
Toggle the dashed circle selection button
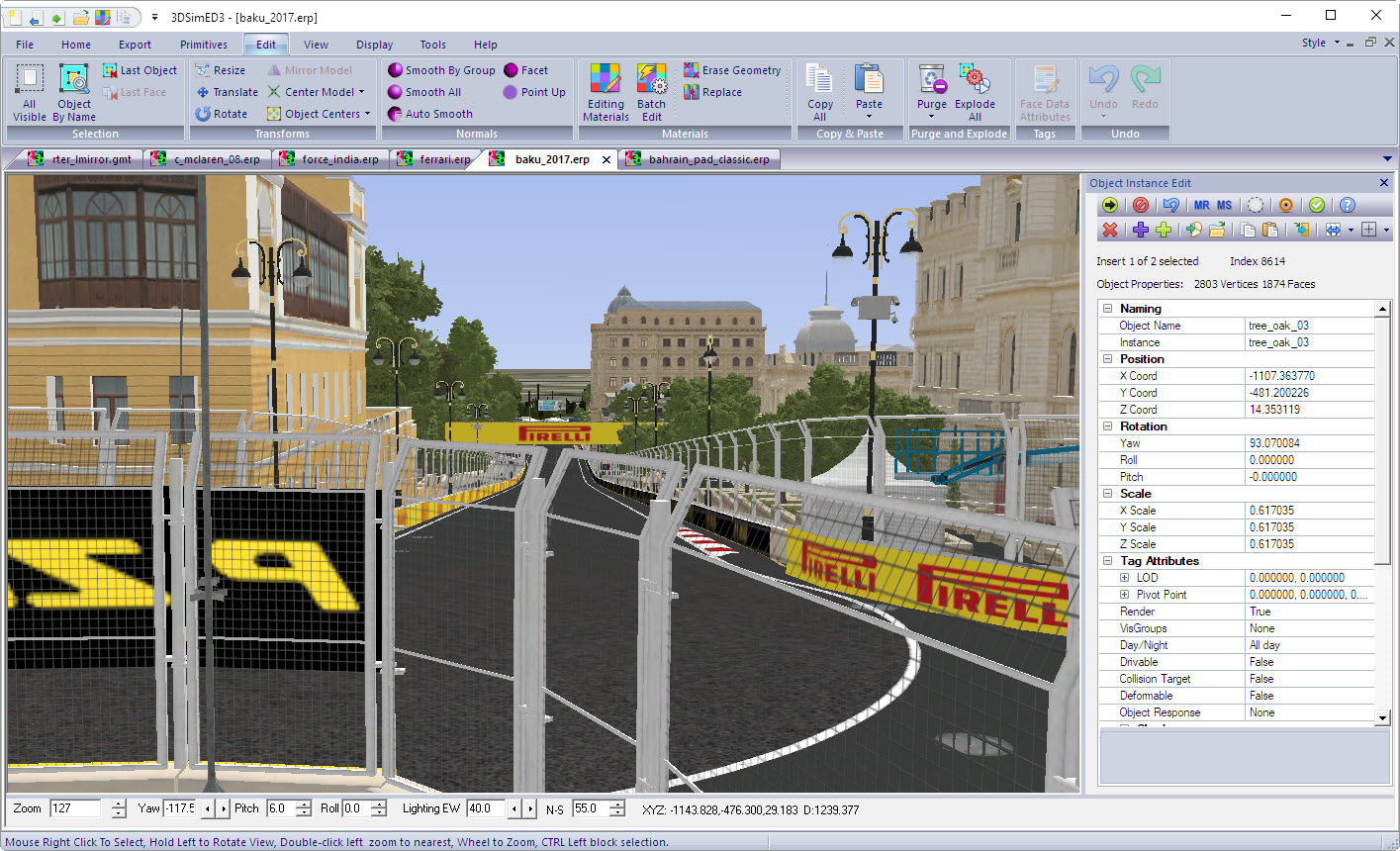pos(1256,205)
